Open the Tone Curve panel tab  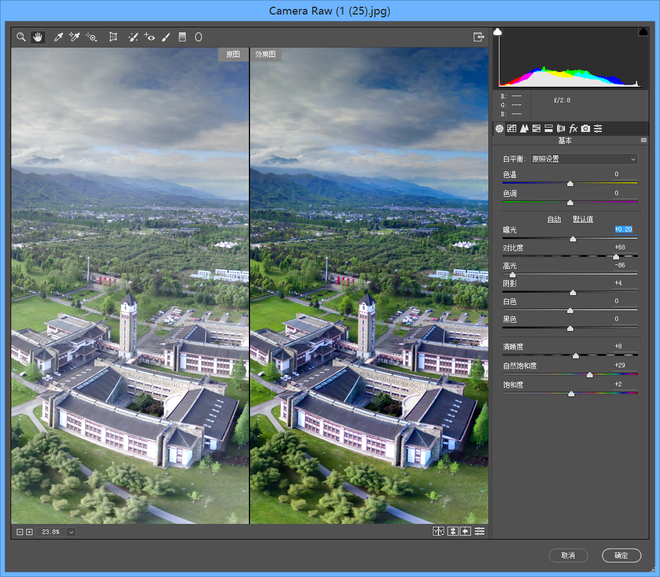[512, 128]
